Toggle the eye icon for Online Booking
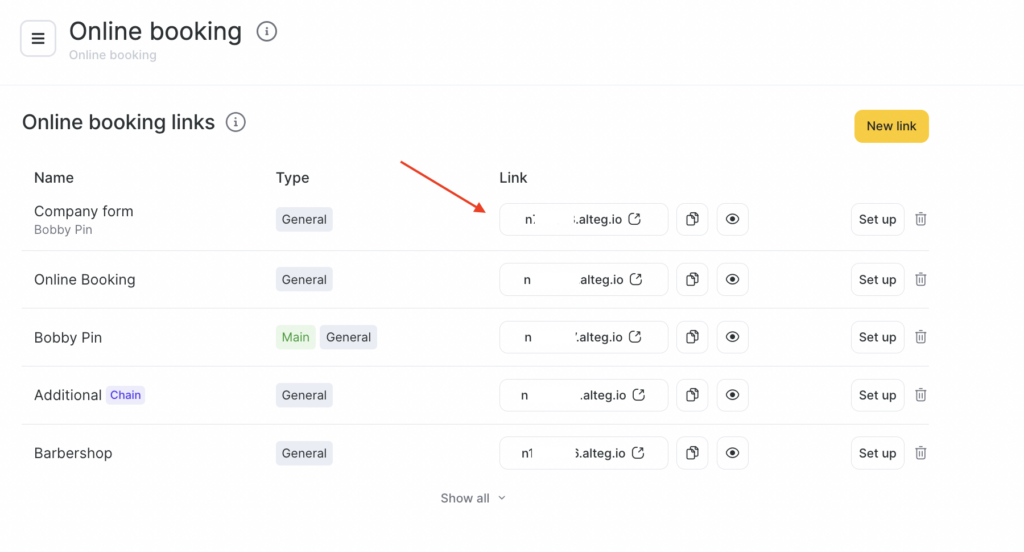The width and height of the screenshot is (1024, 552). (733, 280)
